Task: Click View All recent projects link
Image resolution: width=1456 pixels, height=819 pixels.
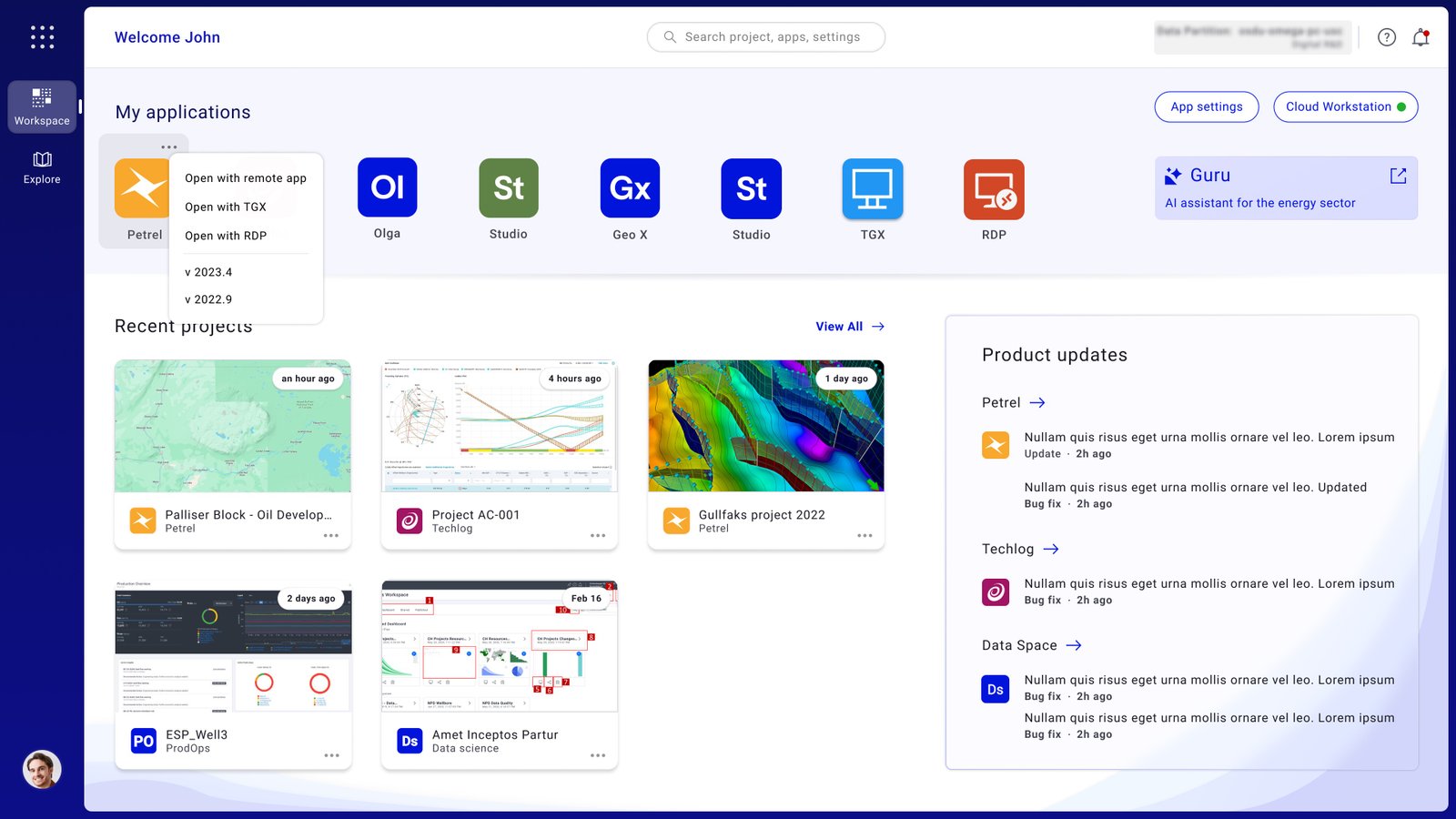Action: click(x=849, y=327)
